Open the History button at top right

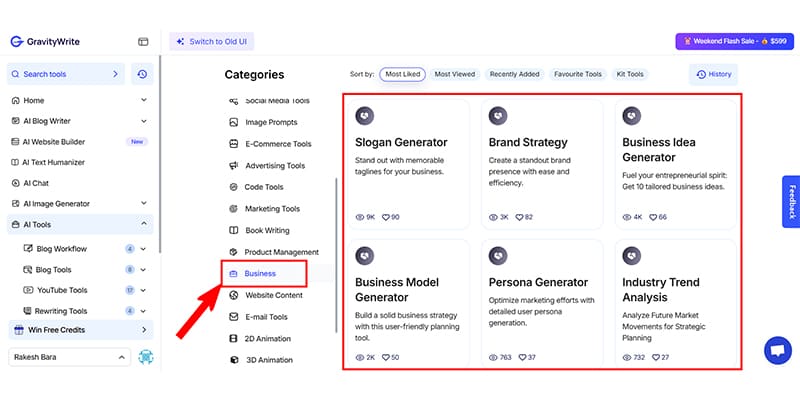click(713, 74)
